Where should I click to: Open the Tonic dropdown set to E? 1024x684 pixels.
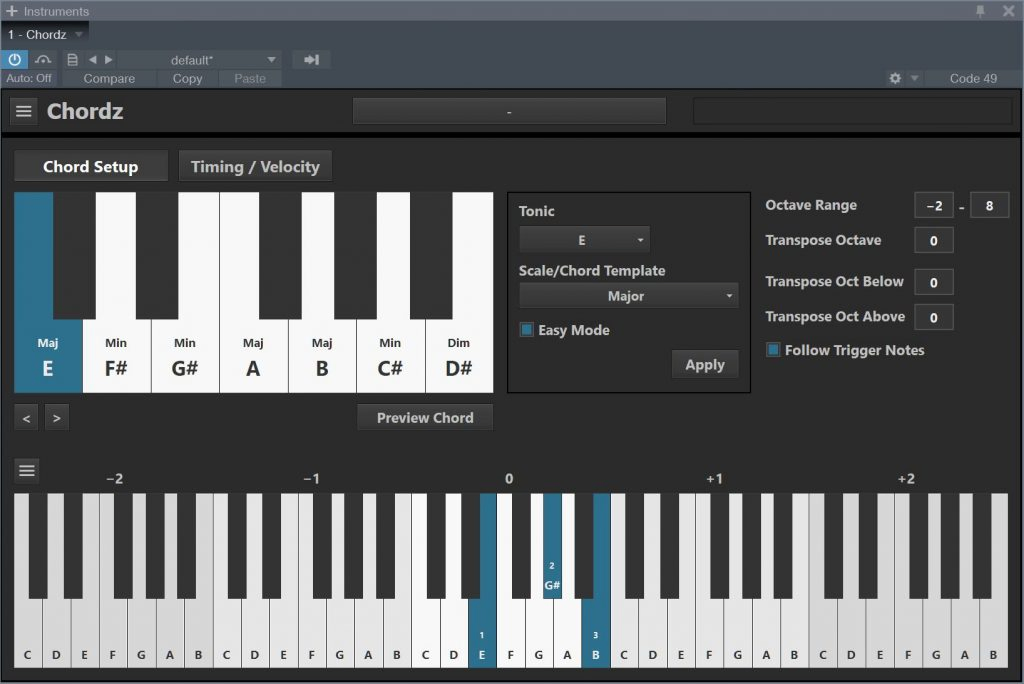(584, 240)
